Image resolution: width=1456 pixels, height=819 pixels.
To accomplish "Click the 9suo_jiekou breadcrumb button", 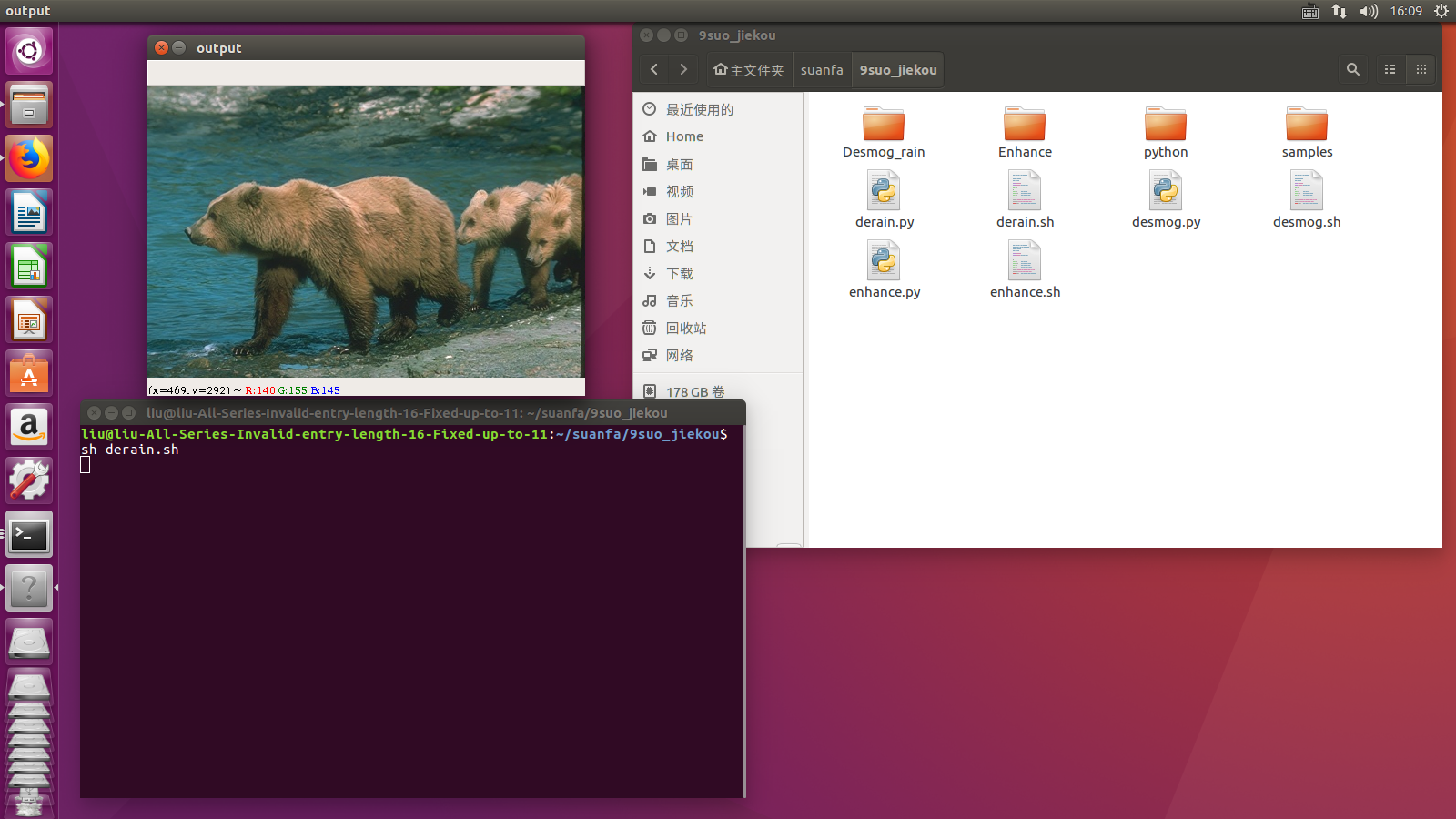I will (x=898, y=69).
